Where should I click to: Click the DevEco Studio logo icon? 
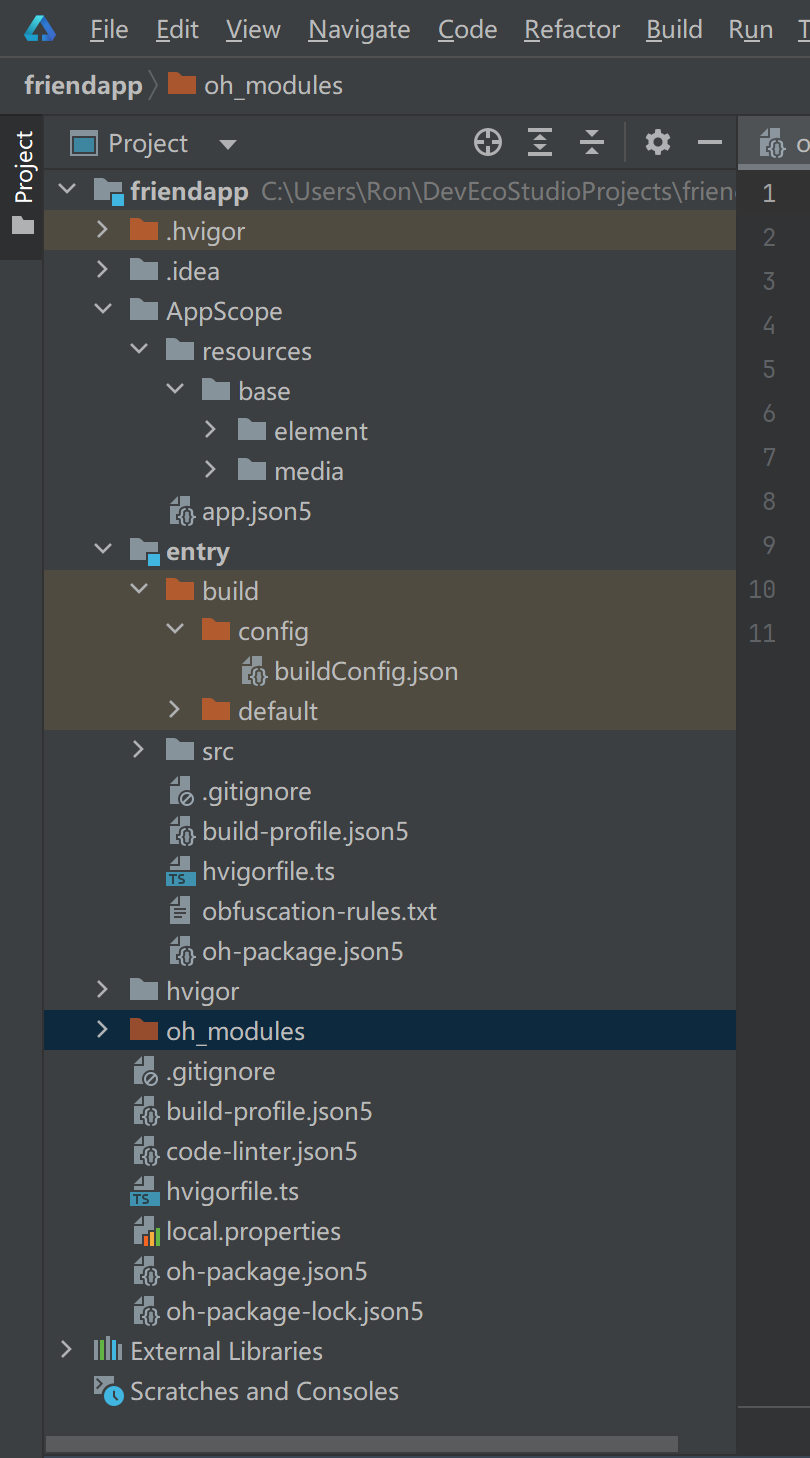click(40, 30)
